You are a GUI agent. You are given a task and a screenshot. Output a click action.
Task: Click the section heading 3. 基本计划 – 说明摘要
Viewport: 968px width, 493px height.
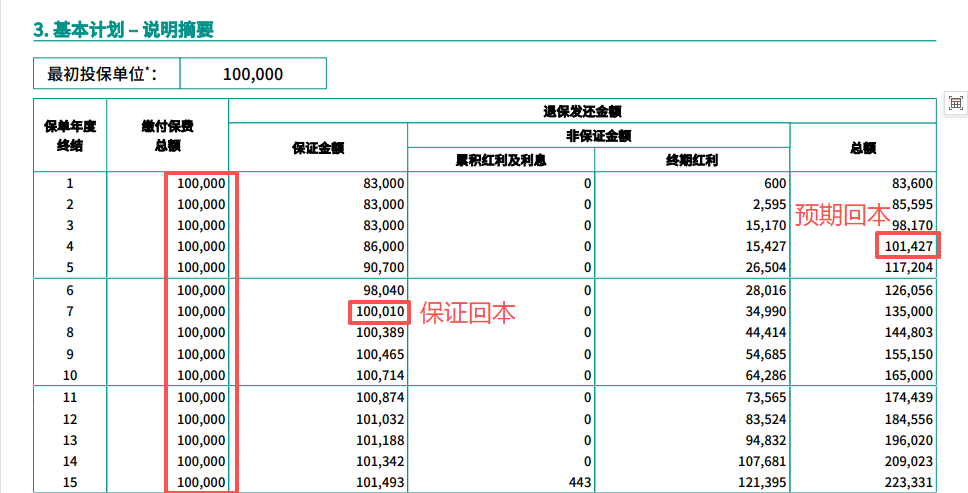123,30
